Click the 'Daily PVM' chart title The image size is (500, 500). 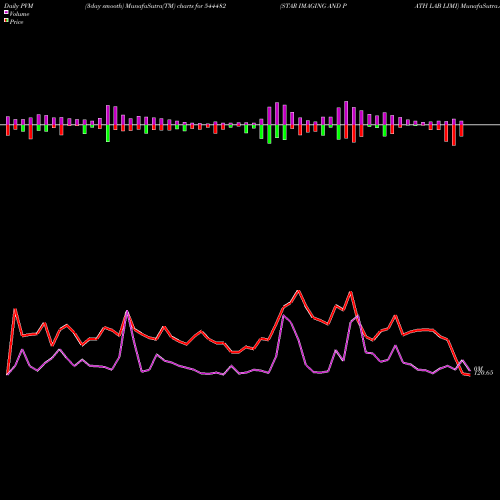pyautogui.click(x=19, y=6)
